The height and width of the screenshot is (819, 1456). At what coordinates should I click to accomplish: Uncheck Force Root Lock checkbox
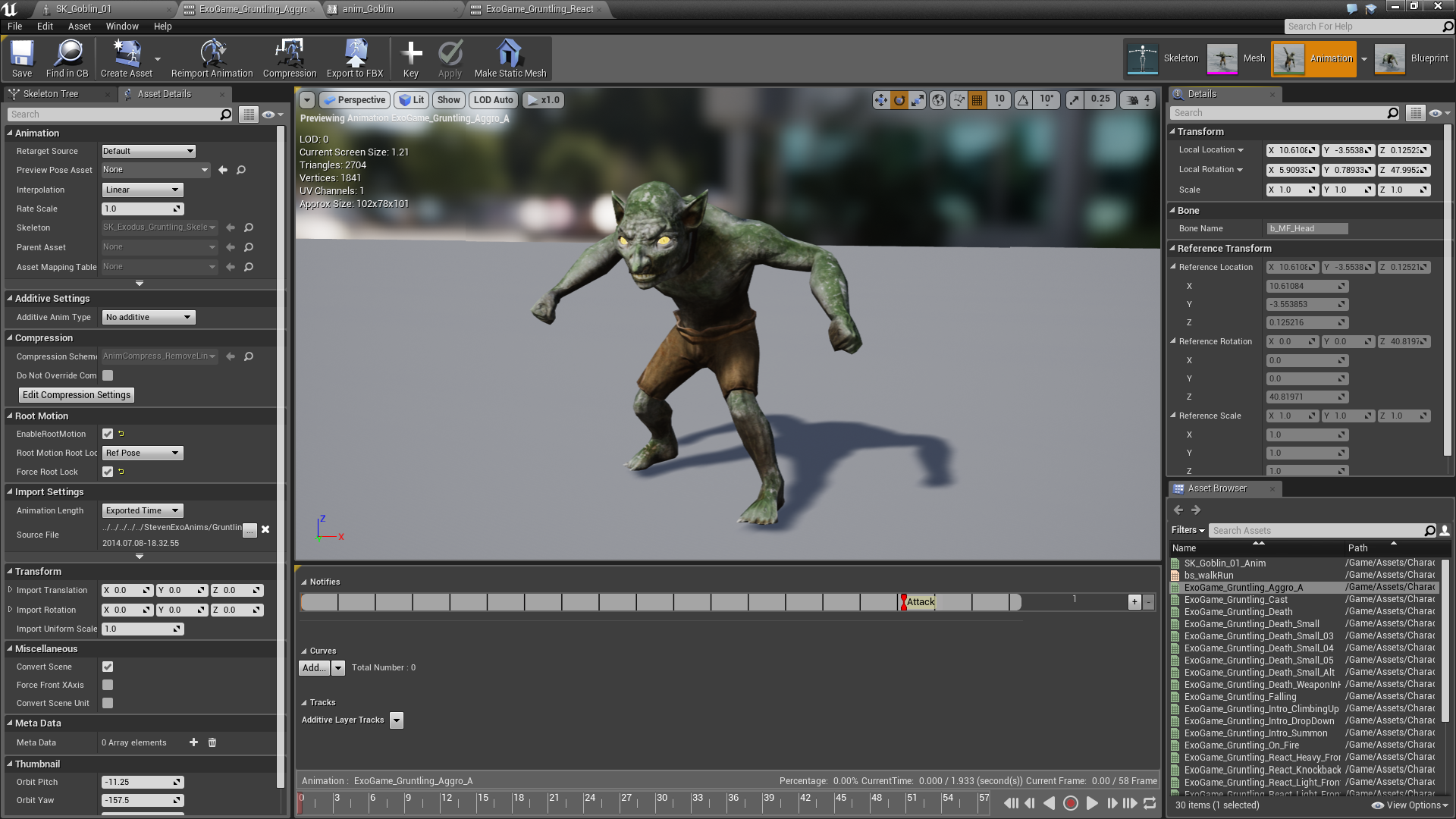(108, 472)
